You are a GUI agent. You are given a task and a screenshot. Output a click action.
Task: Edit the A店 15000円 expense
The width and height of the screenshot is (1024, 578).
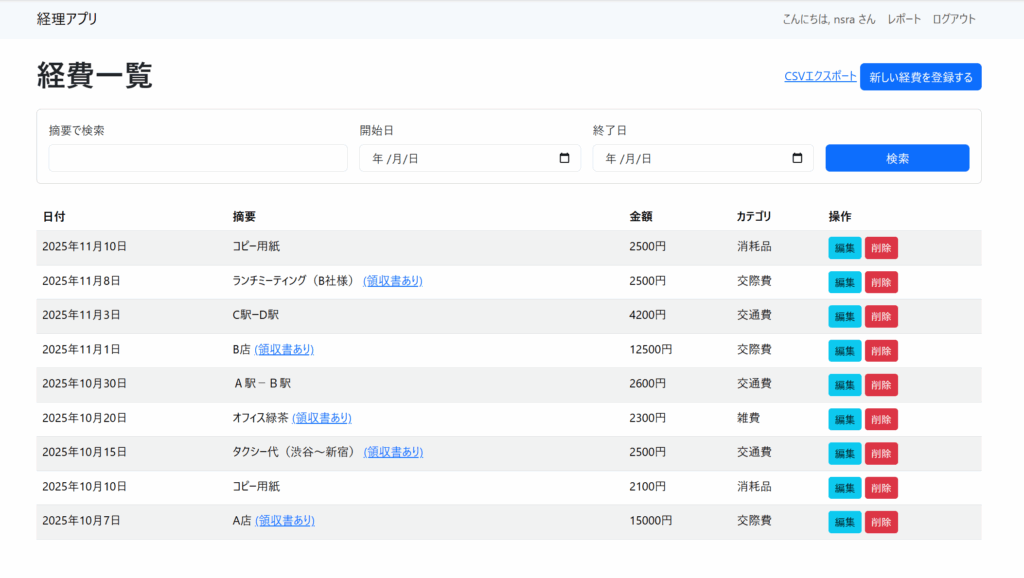coord(844,522)
